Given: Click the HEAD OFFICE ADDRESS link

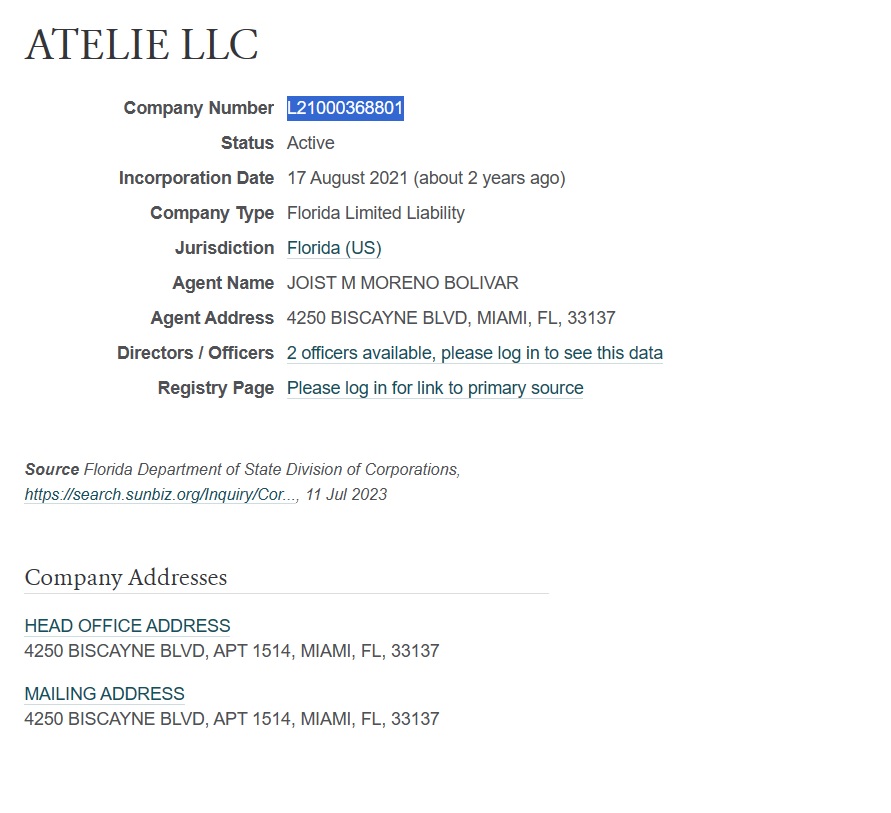Looking at the screenshot, I should 127,626.
